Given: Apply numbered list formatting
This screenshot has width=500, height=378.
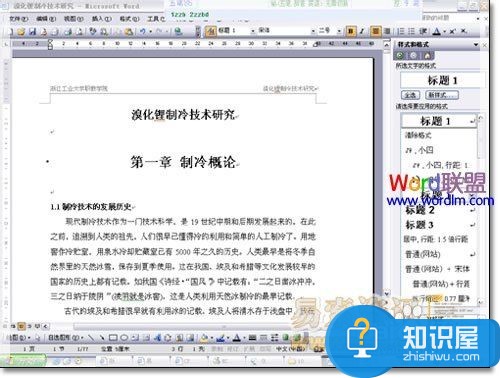Looking at the screenshot, I should 401,31.
